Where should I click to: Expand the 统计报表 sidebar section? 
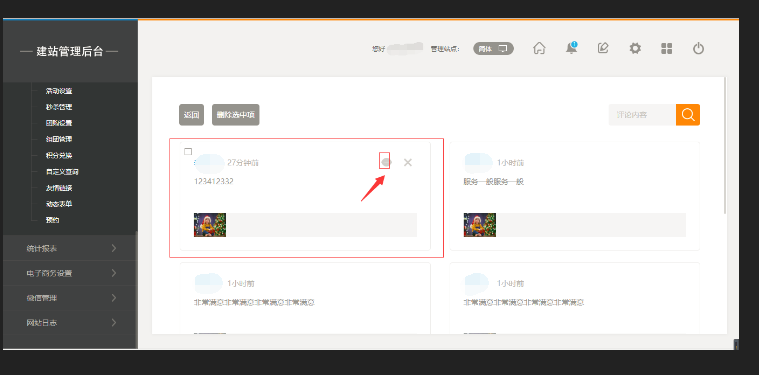click(70, 248)
